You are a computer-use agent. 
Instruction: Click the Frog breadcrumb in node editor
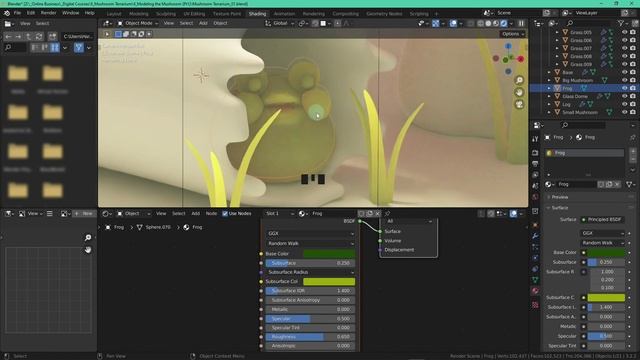[x=115, y=227]
